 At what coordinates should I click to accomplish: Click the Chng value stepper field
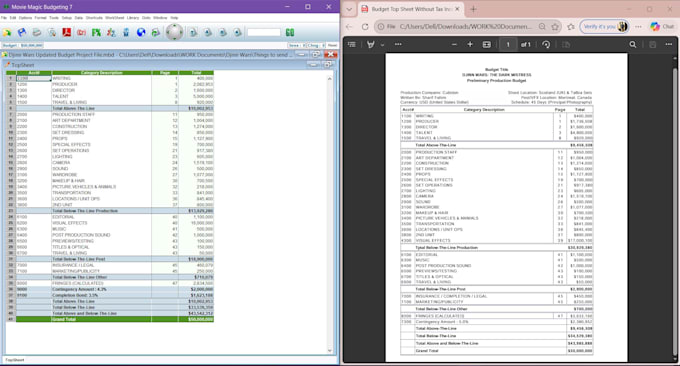click(315, 45)
